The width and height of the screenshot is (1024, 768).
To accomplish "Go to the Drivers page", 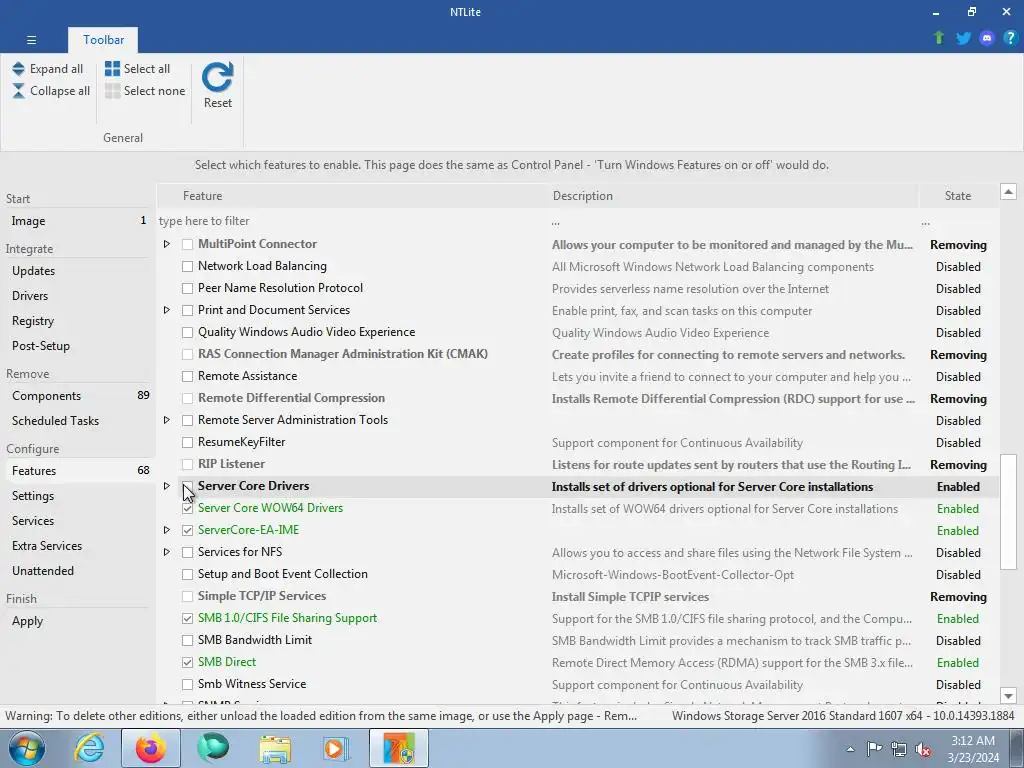I will (x=78, y=296).
